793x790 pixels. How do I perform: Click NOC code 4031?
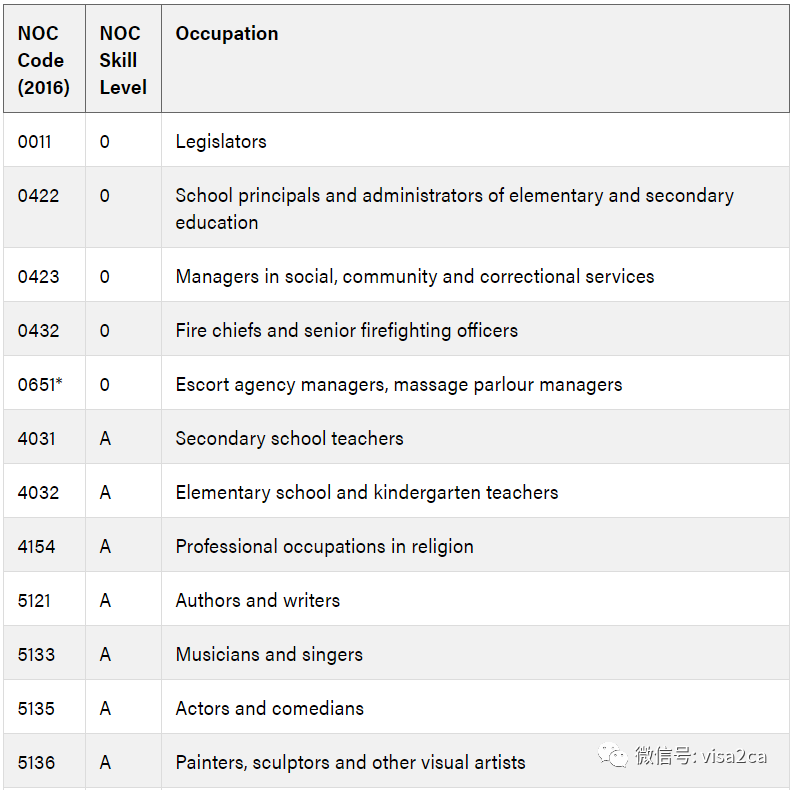36,438
